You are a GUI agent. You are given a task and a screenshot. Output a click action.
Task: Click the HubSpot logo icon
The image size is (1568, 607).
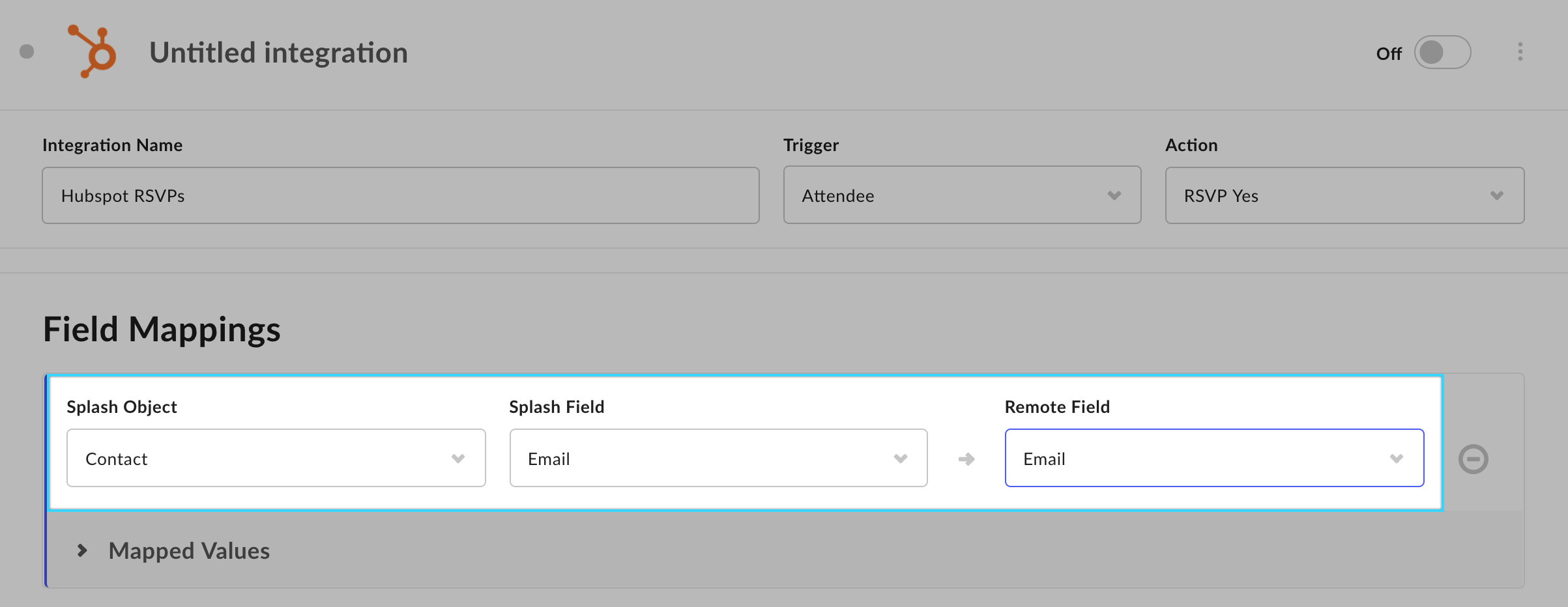pos(93,51)
